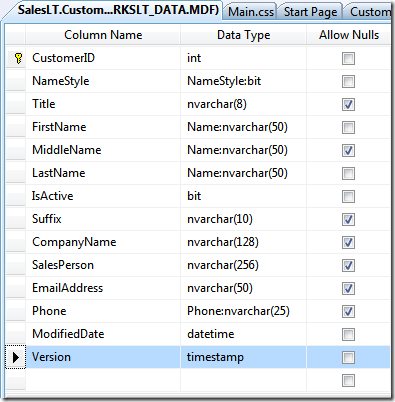Toggle Allow Nulls for NameStyle
Viewport: 395px width, 402px height.
coord(348,82)
